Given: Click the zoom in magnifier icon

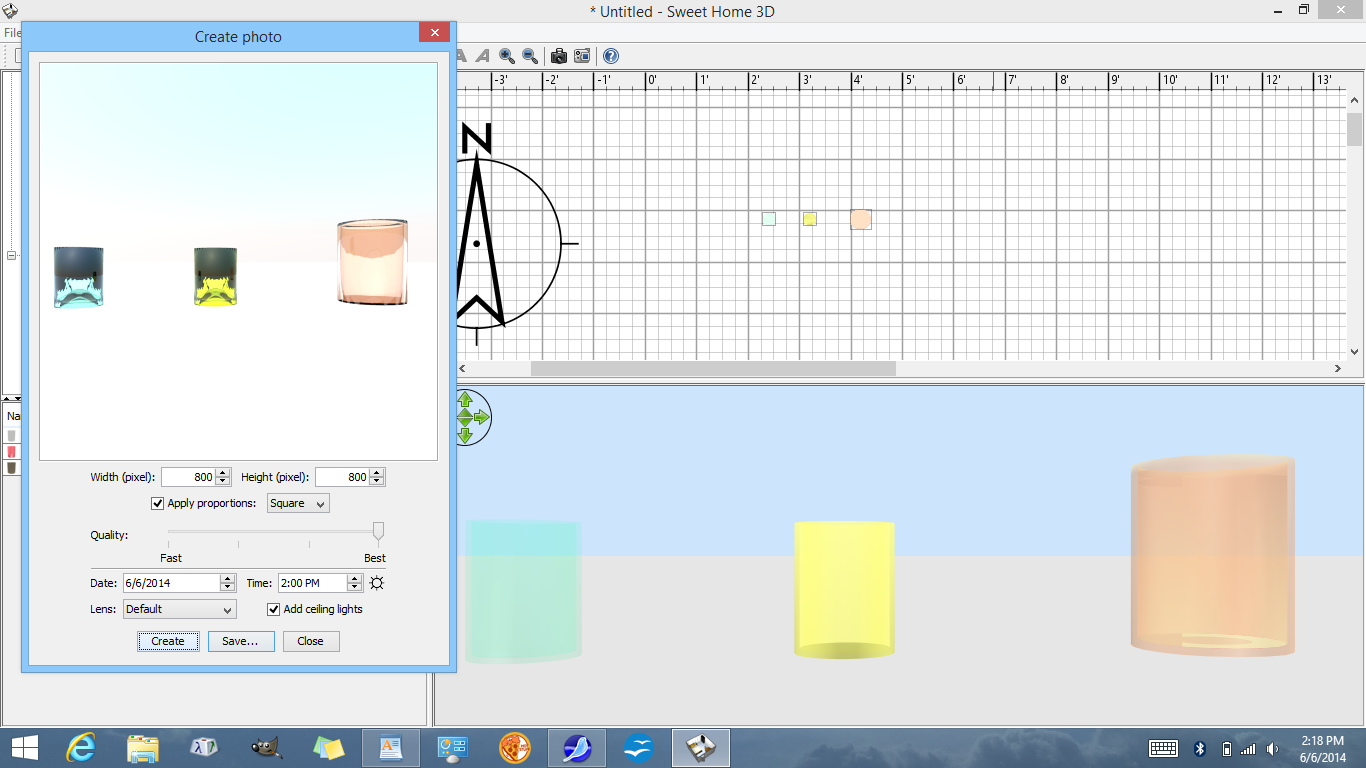Looking at the screenshot, I should 507,56.
